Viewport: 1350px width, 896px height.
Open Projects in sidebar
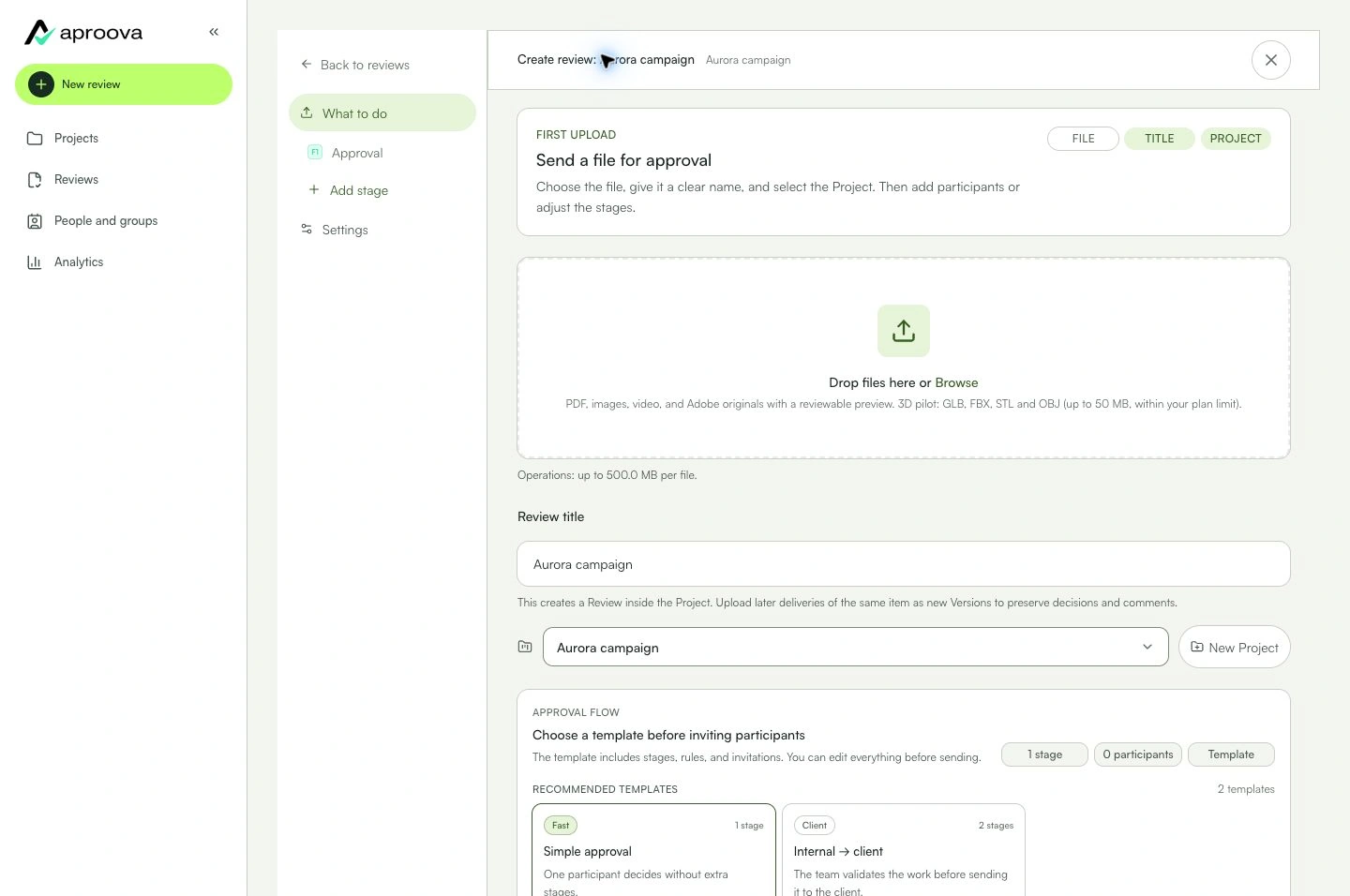[124, 139]
